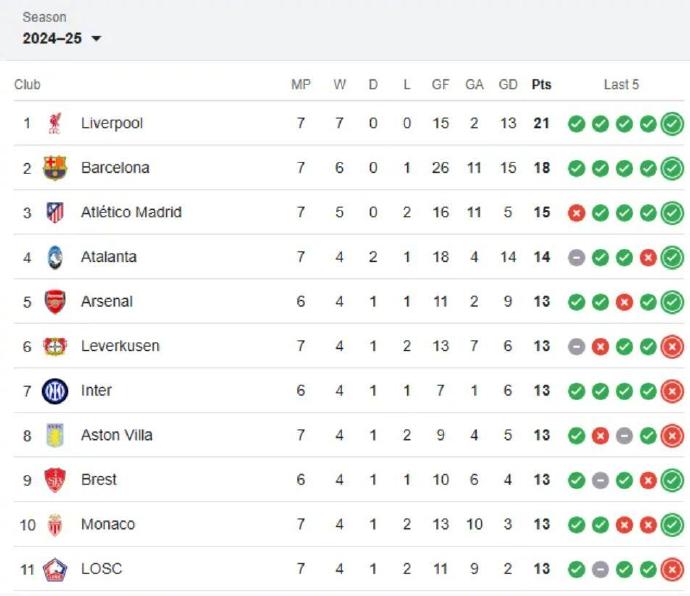Click Liverpool's most recent circled win icon
The height and width of the screenshot is (596, 690).
point(672,124)
